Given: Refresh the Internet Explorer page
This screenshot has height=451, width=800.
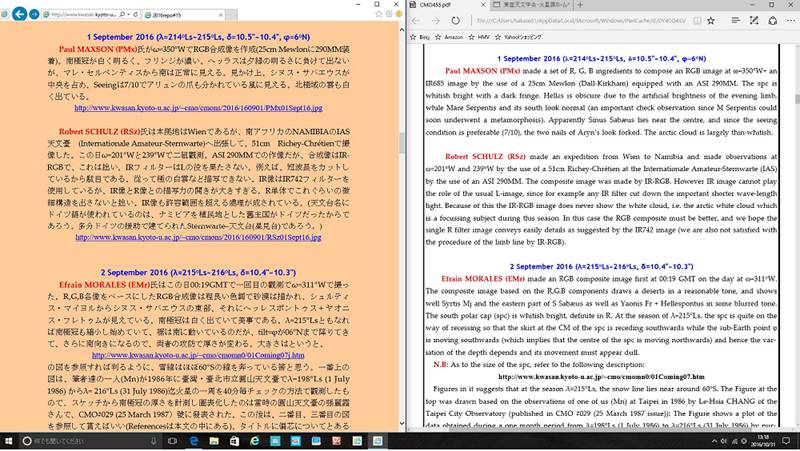Looking at the screenshot, I should (136, 14).
